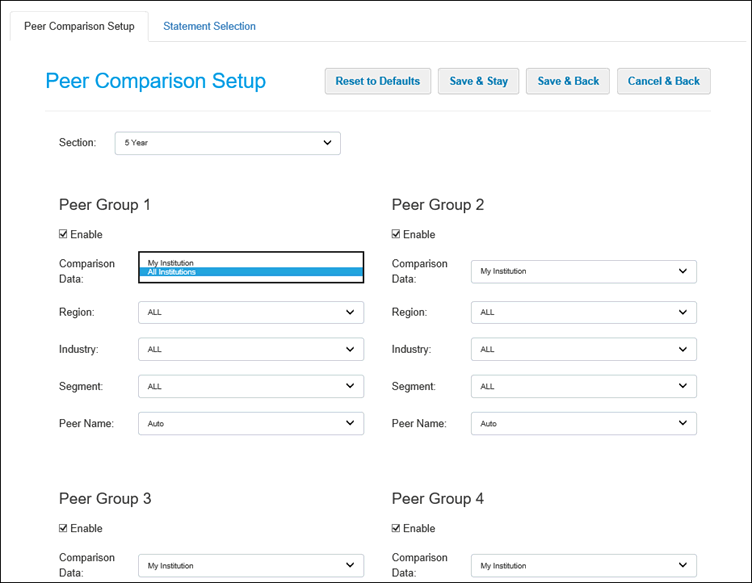Disable the Peer Group 1 Enable checkbox
The height and width of the screenshot is (583, 752).
pos(65,235)
